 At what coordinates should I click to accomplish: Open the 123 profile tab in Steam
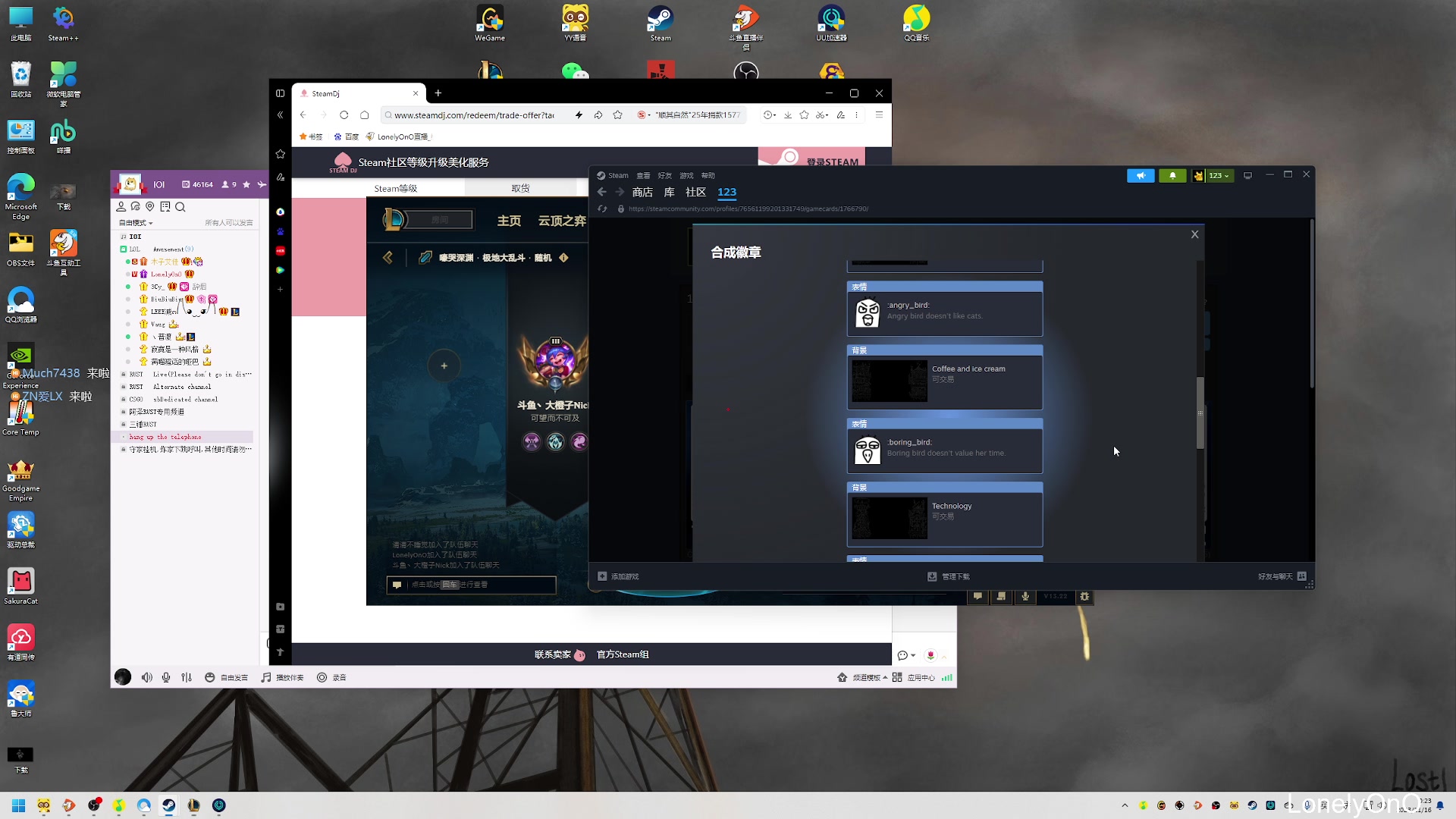point(726,192)
